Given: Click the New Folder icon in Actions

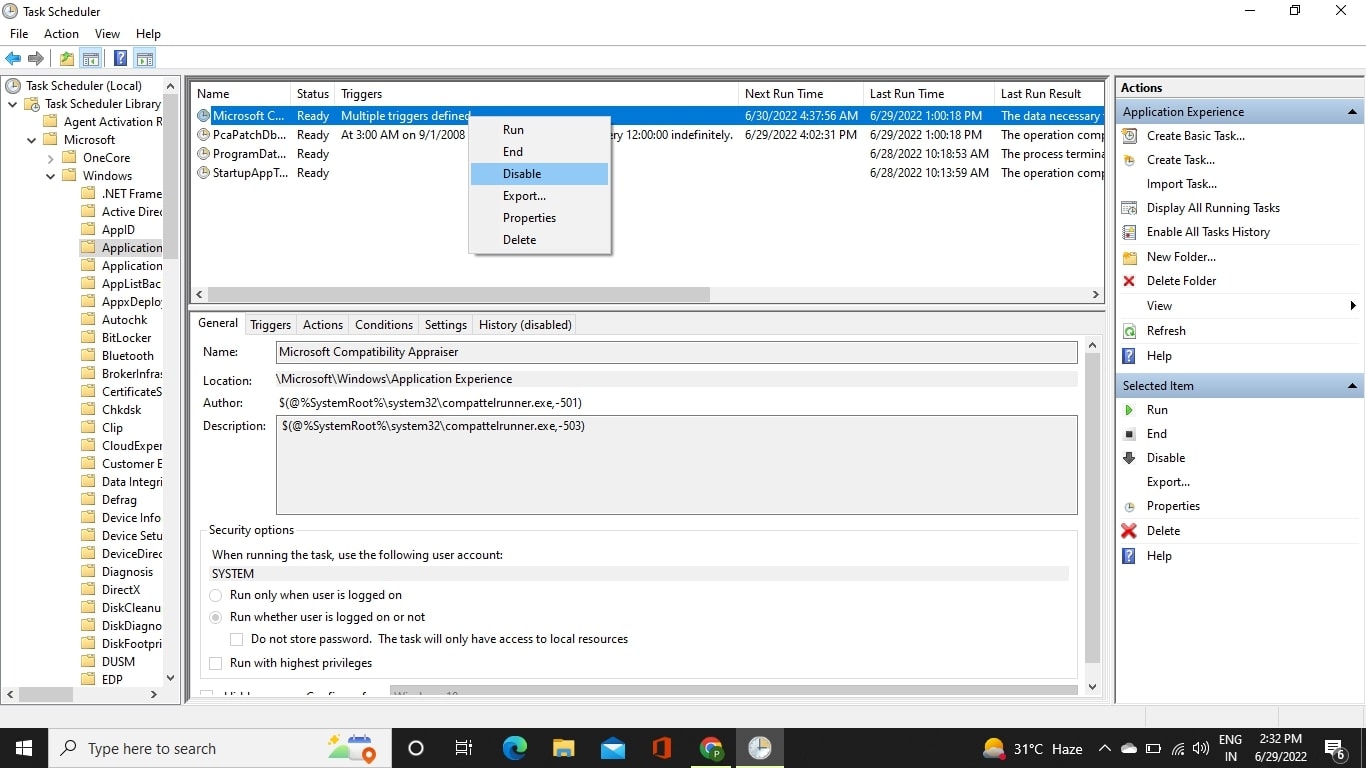Looking at the screenshot, I should tap(1130, 257).
